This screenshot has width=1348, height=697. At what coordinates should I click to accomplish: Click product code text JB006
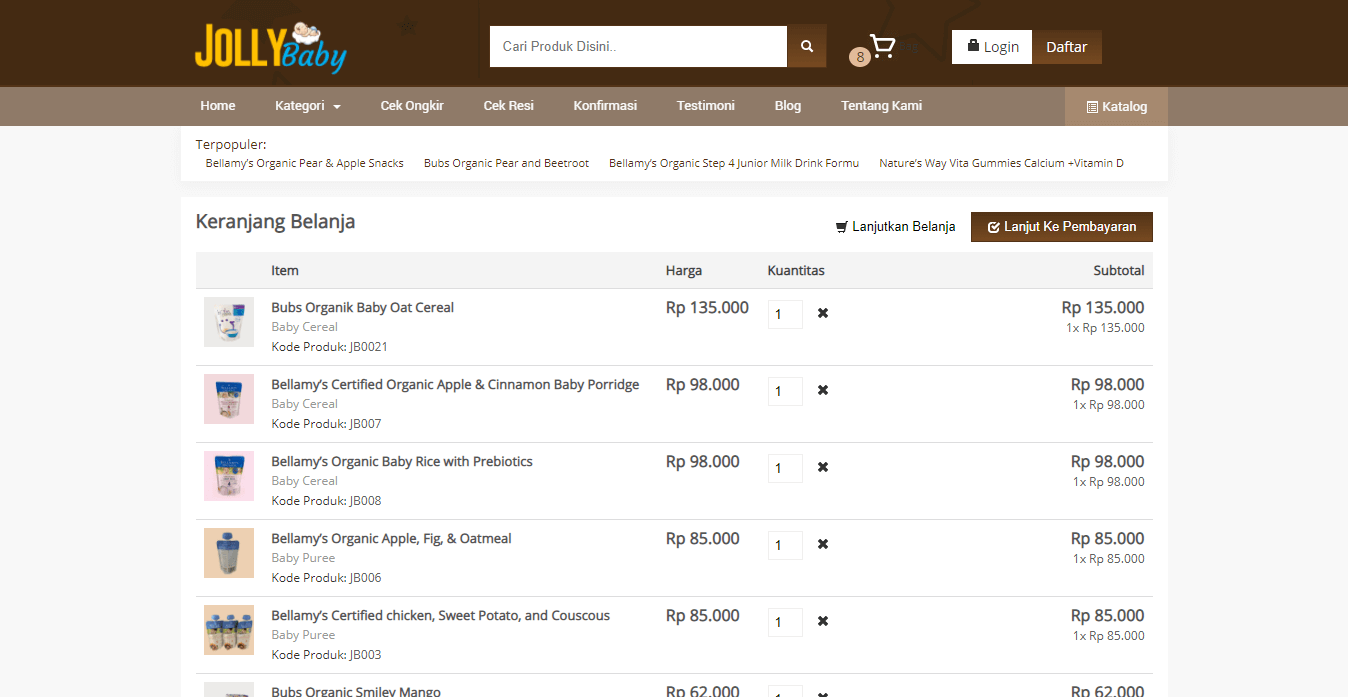pos(365,578)
